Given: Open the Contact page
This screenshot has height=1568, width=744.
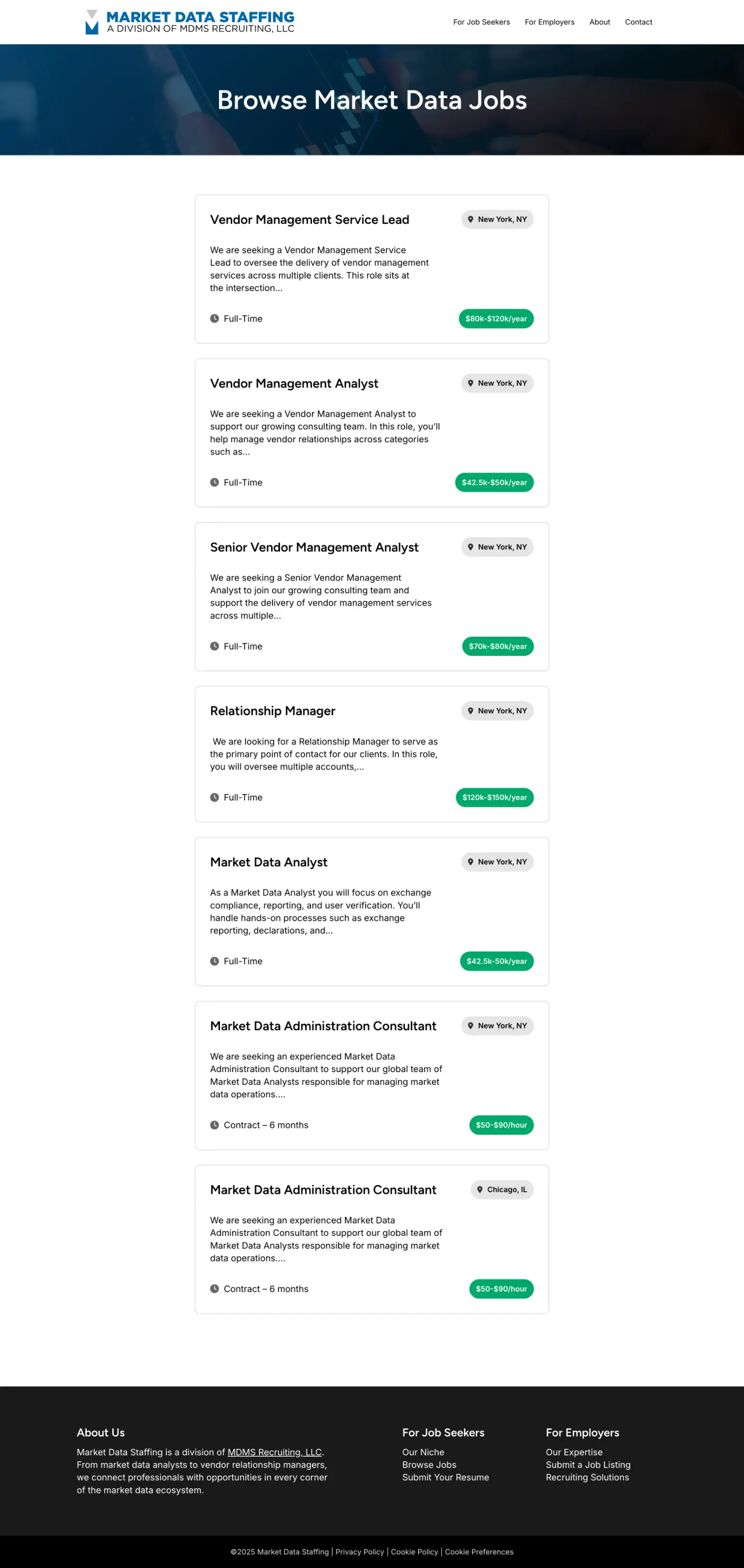Looking at the screenshot, I should click(x=638, y=22).
